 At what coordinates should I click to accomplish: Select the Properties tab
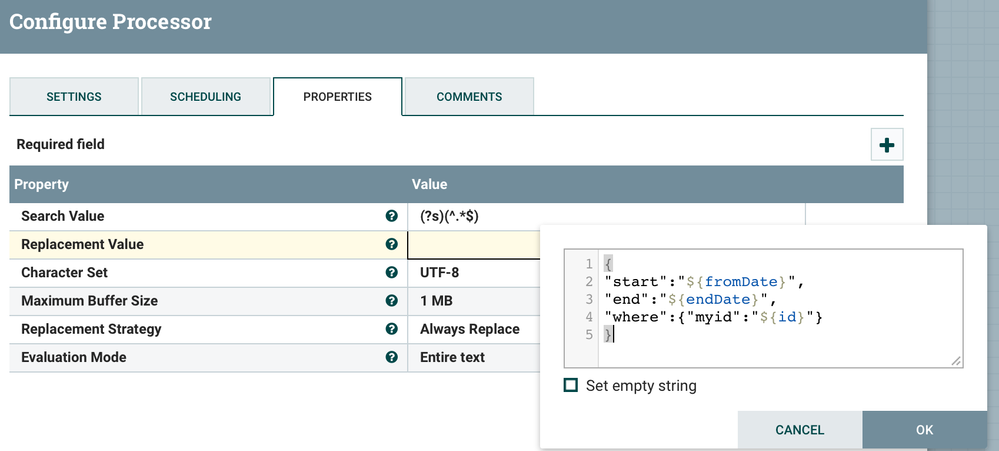tap(337, 97)
